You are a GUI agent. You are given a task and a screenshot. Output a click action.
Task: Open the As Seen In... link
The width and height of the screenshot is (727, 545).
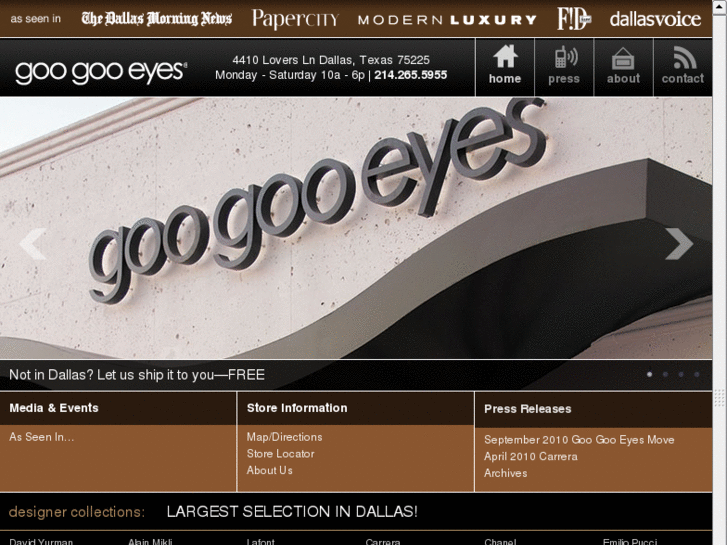tap(42, 437)
